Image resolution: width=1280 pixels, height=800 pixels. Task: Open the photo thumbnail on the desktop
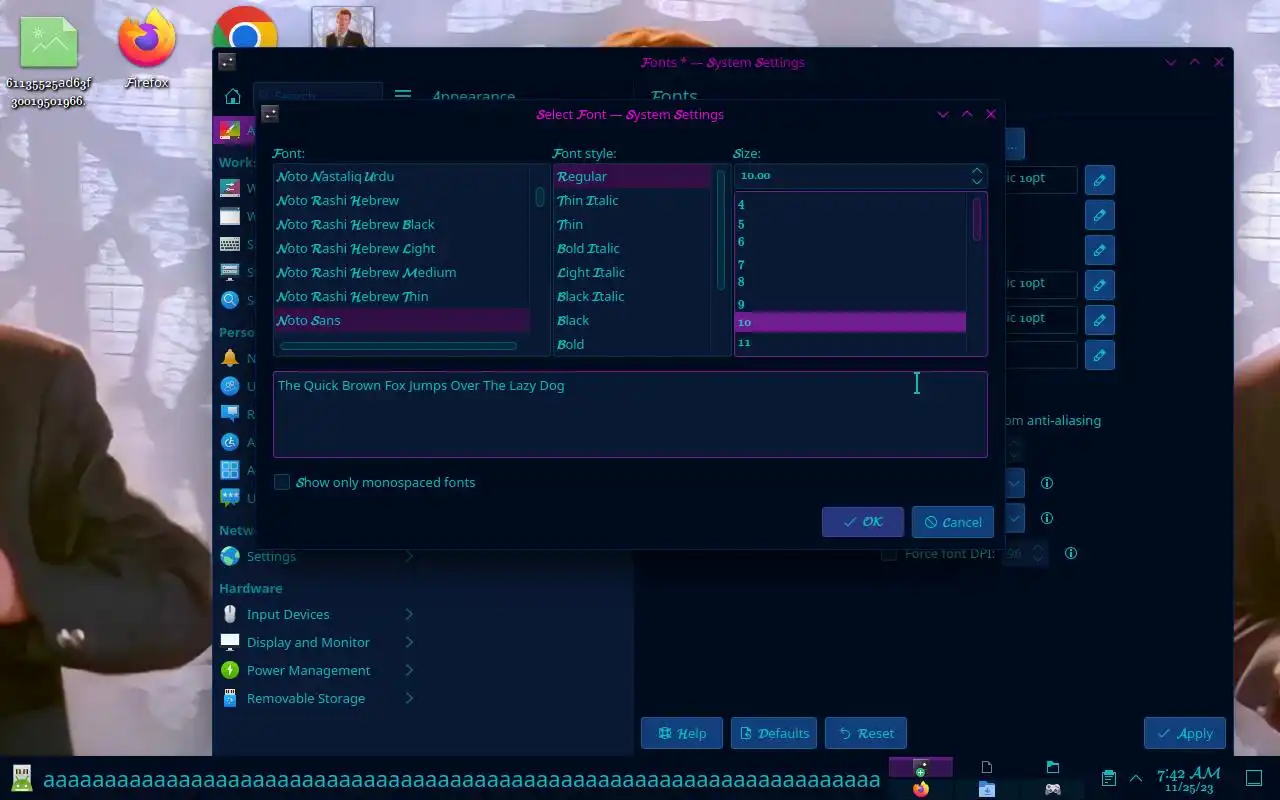[x=343, y=27]
